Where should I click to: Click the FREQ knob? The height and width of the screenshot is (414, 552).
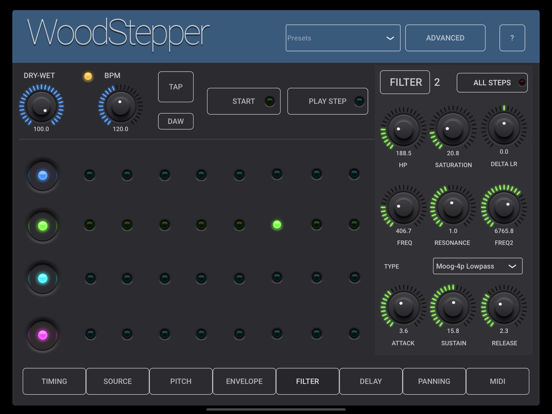pos(403,207)
